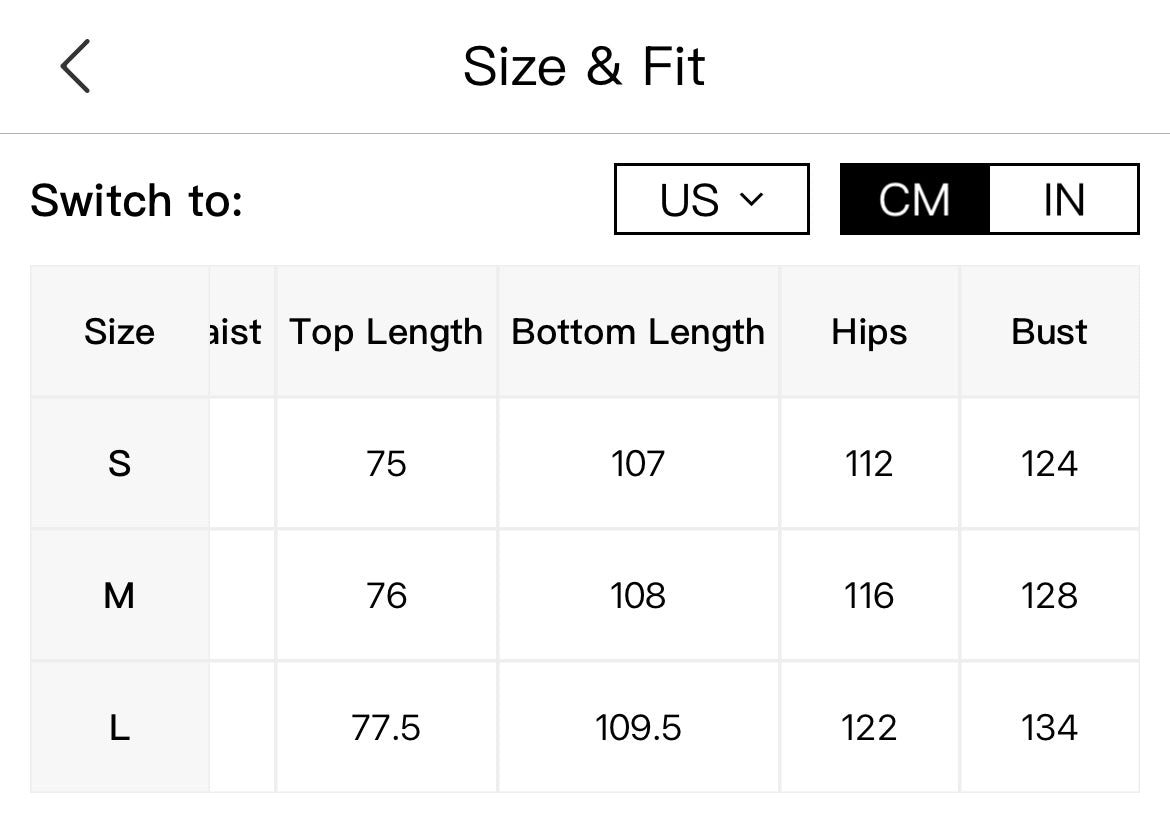Click the Hips value 116 for size M

coord(869,595)
